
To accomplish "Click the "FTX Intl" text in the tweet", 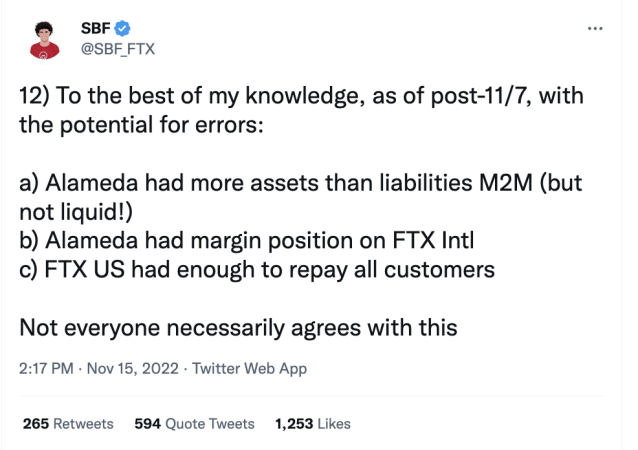I will pos(434,240).
